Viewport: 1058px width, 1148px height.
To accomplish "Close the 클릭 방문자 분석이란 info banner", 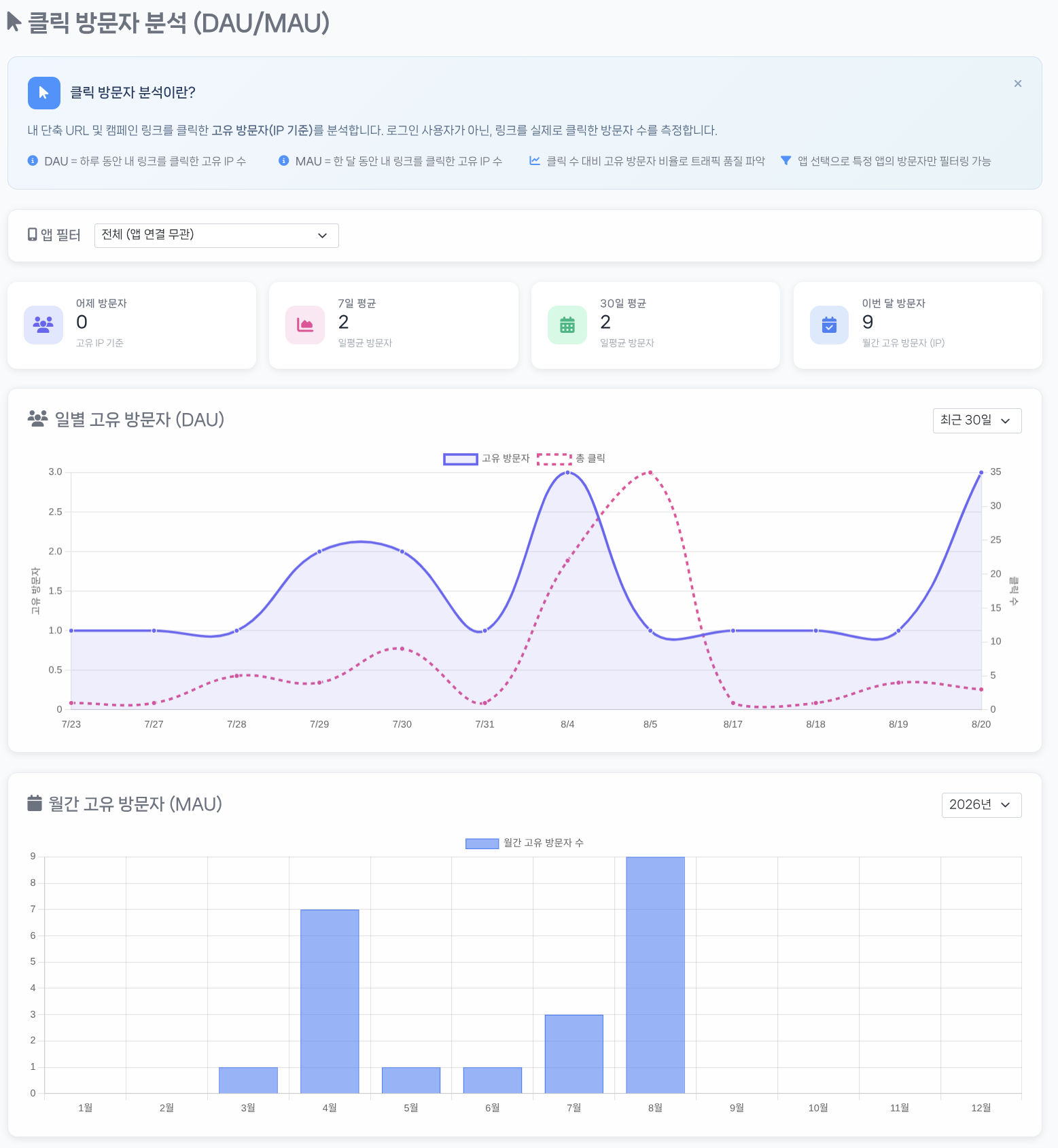I will coord(1017,84).
